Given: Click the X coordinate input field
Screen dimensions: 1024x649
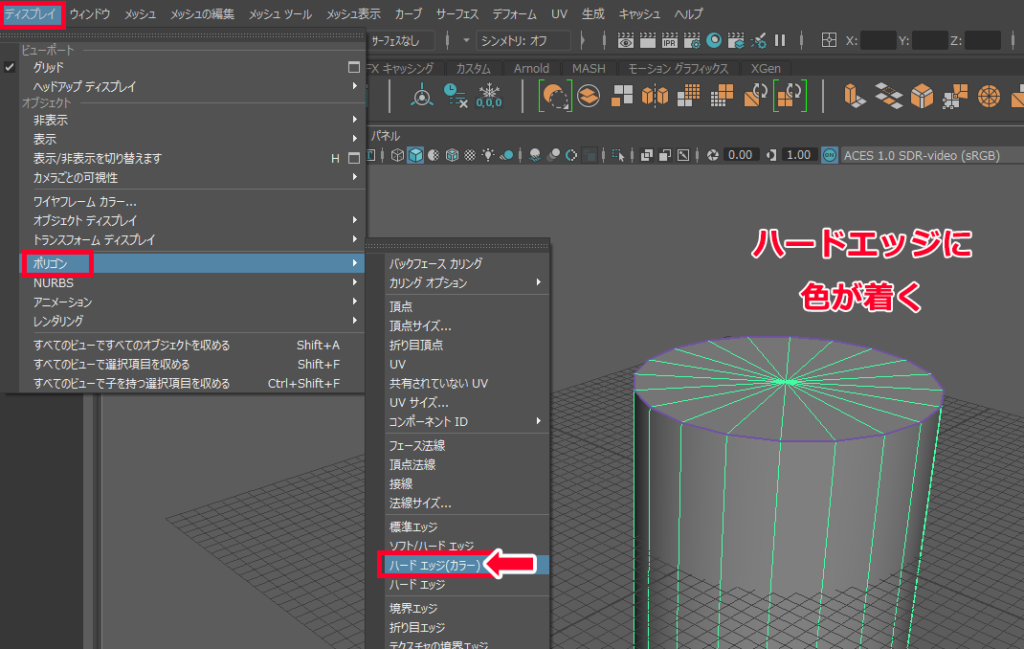Looking at the screenshot, I should (x=878, y=40).
